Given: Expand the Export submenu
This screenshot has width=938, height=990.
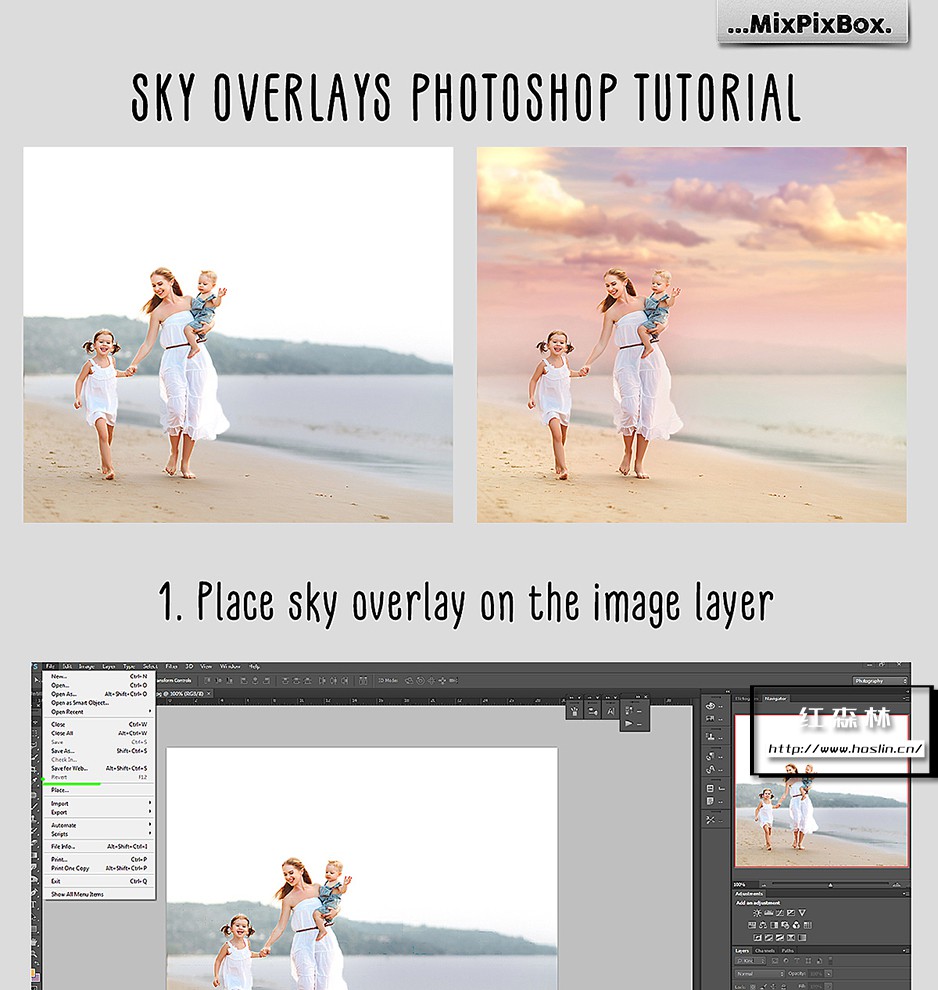Looking at the screenshot, I should (x=98, y=813).
